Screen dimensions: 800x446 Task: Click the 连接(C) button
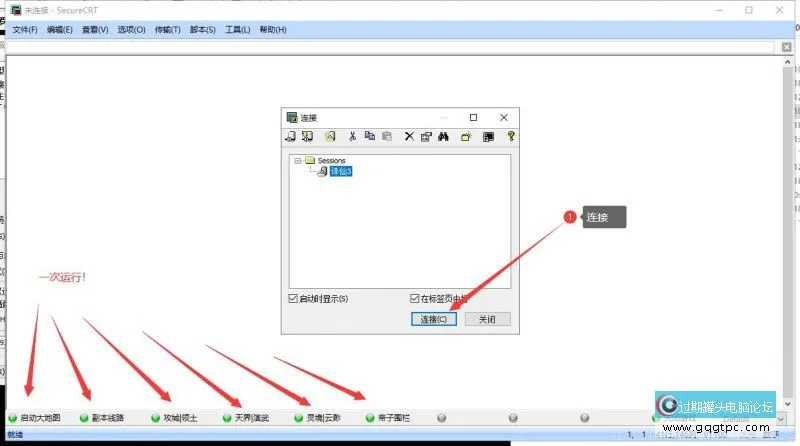tap(434, 319)
